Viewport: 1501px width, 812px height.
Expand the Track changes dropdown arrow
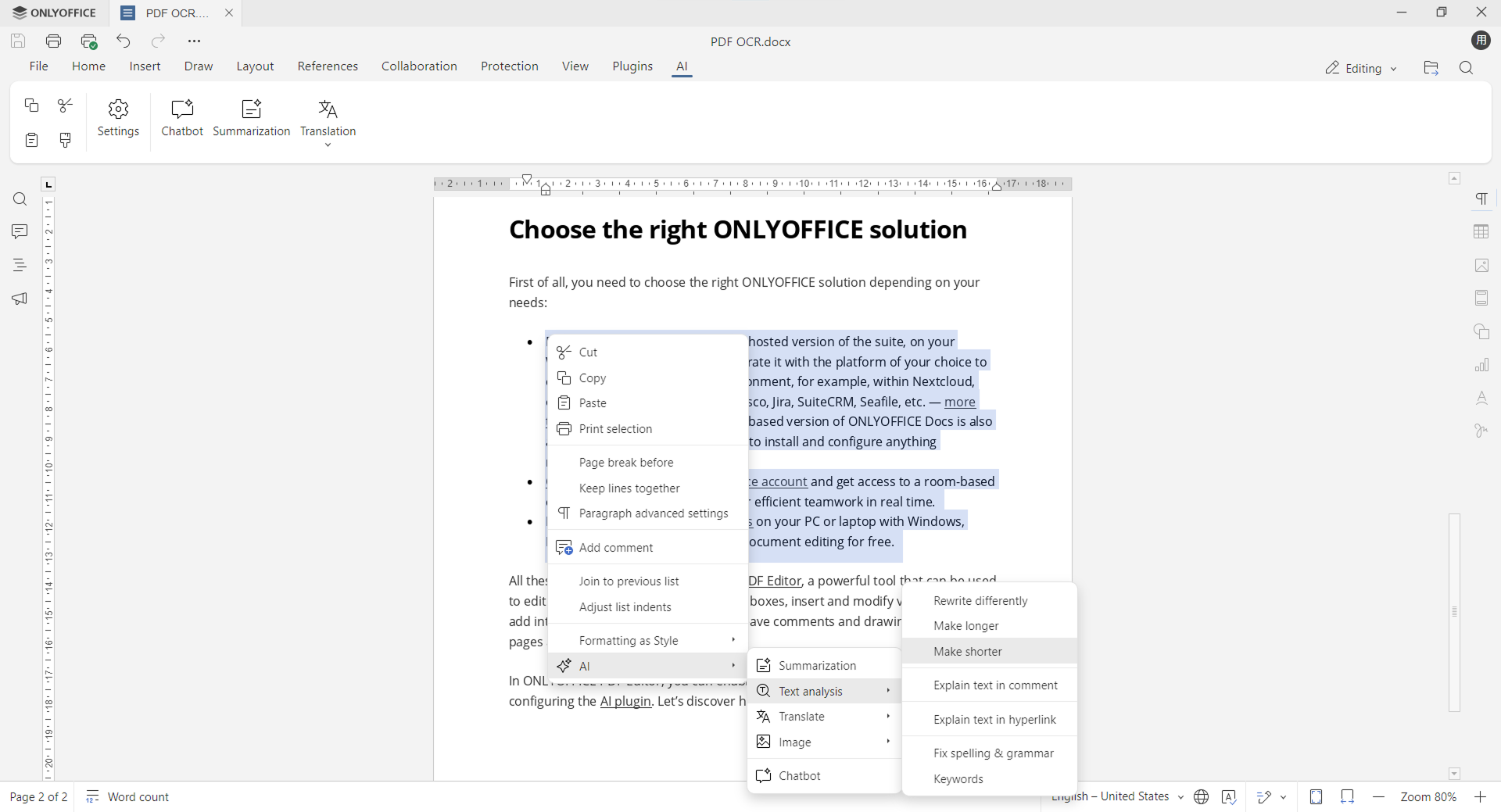1284,796
